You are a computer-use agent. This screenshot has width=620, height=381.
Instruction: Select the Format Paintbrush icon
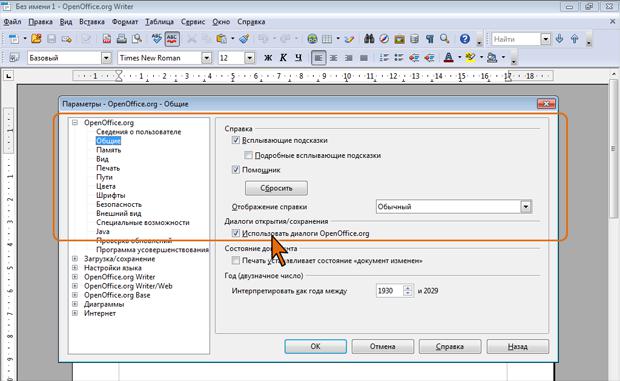[x=244, y=39]
